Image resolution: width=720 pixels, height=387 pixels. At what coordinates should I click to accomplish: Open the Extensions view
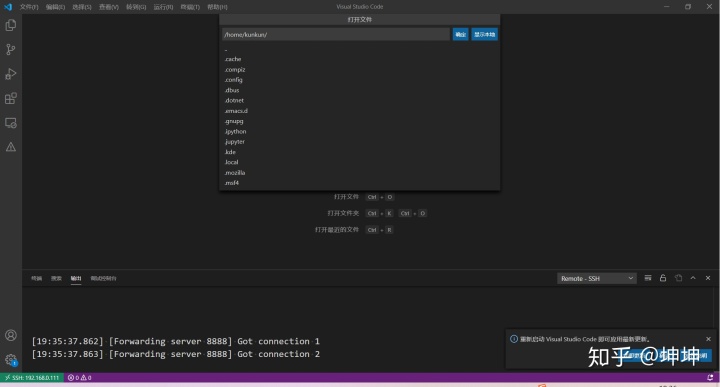coord(11,98)
